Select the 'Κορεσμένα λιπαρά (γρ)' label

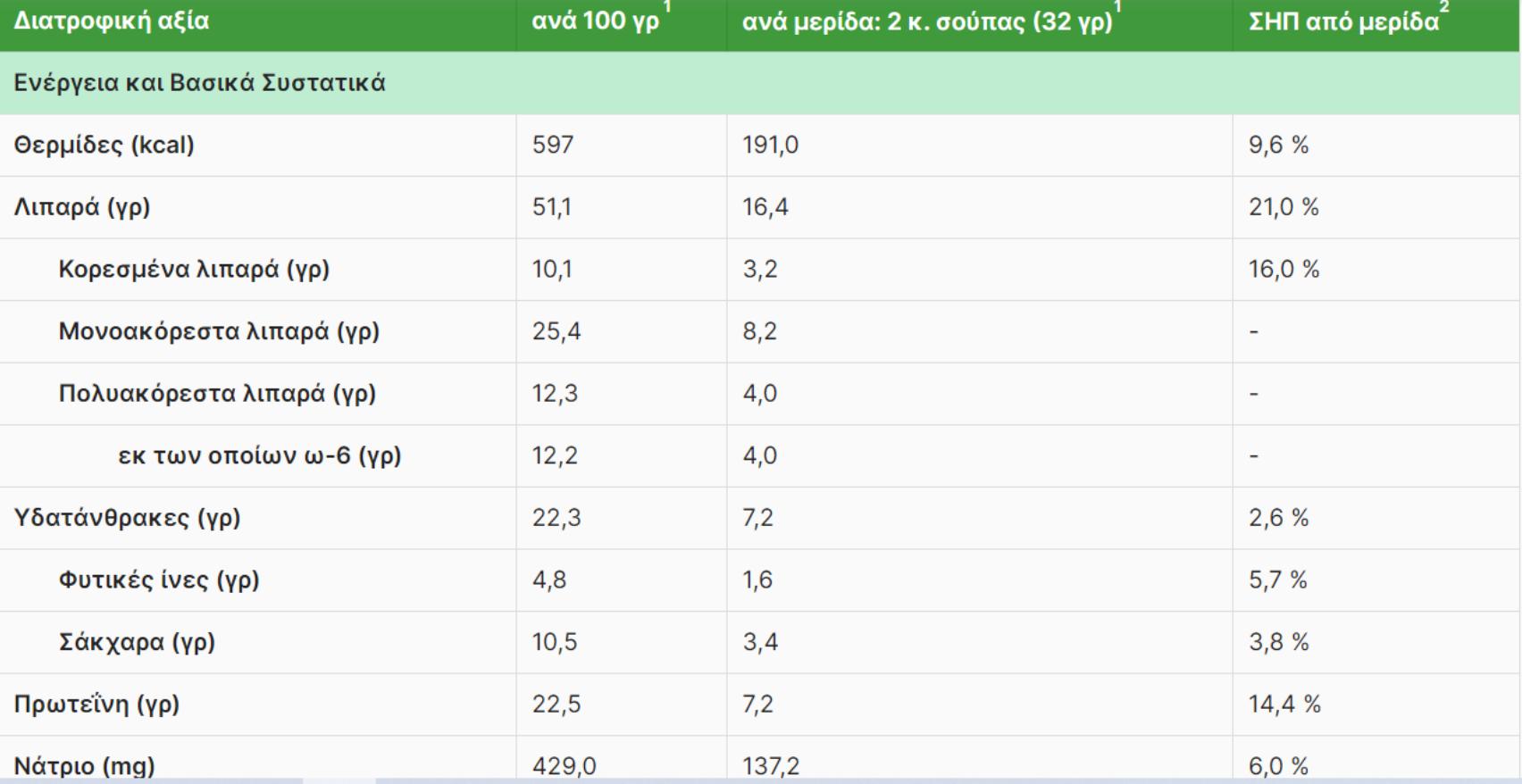(194, 269)
